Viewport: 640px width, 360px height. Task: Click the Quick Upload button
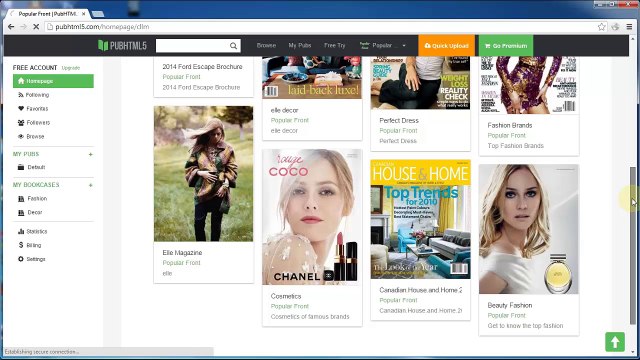click(446, 46)
